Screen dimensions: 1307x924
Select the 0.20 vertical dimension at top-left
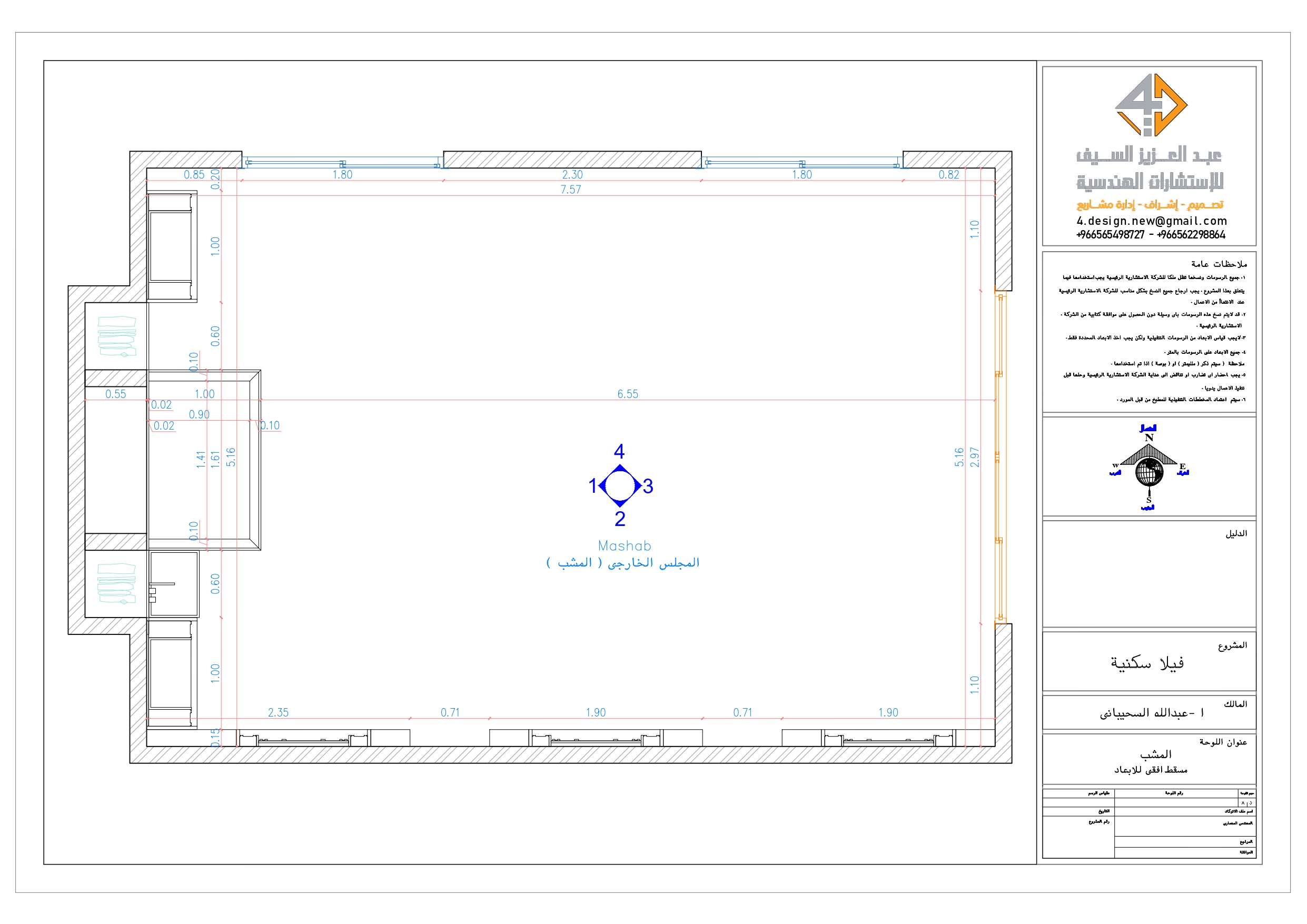tap(215, 179)
